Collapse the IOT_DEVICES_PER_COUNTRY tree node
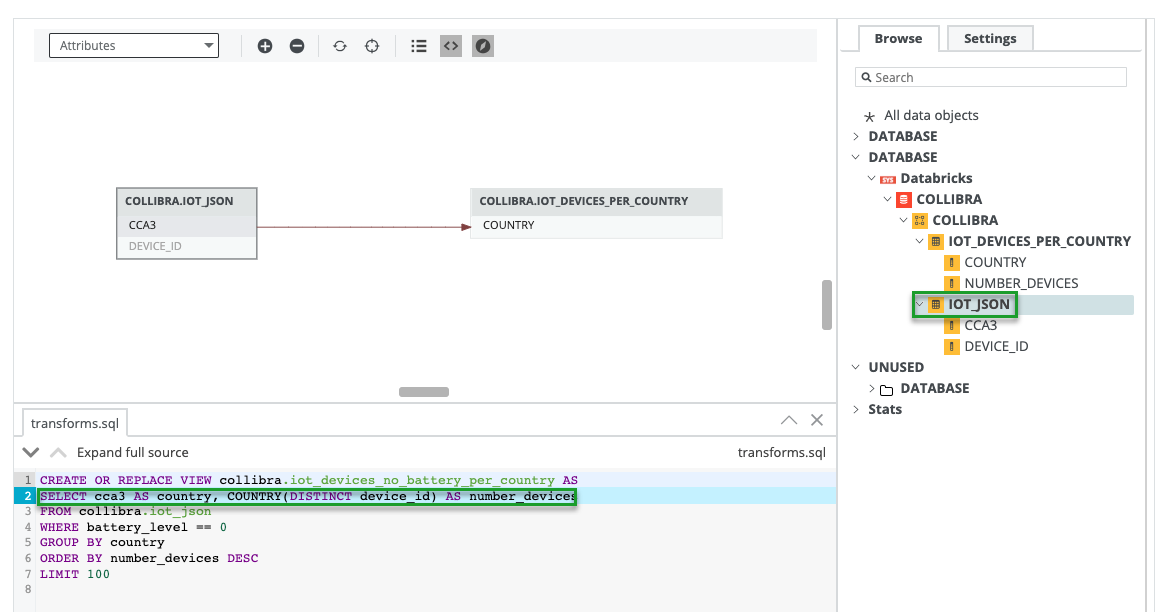The width and height of the screenshot is (1155, 612). tap(920, 241)
